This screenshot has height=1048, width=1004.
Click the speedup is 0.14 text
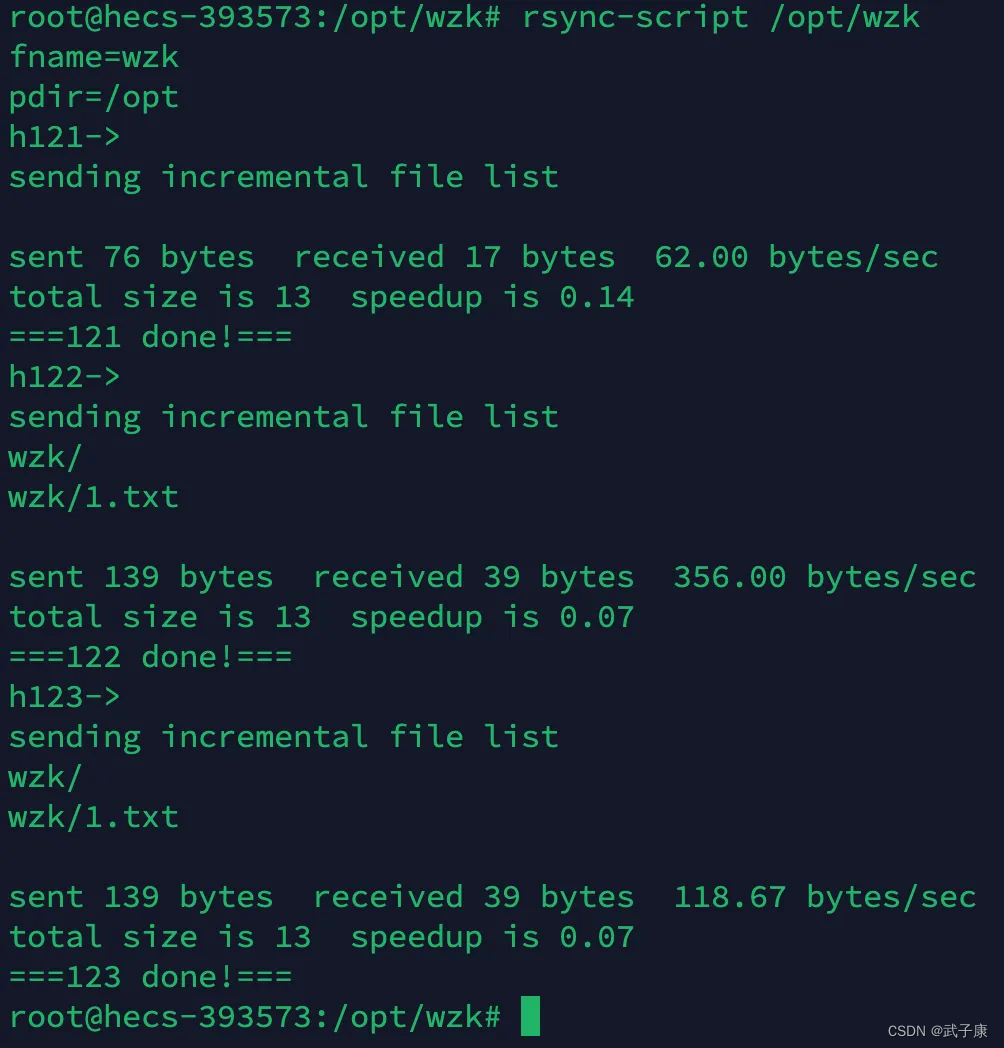tap(492, 298)
